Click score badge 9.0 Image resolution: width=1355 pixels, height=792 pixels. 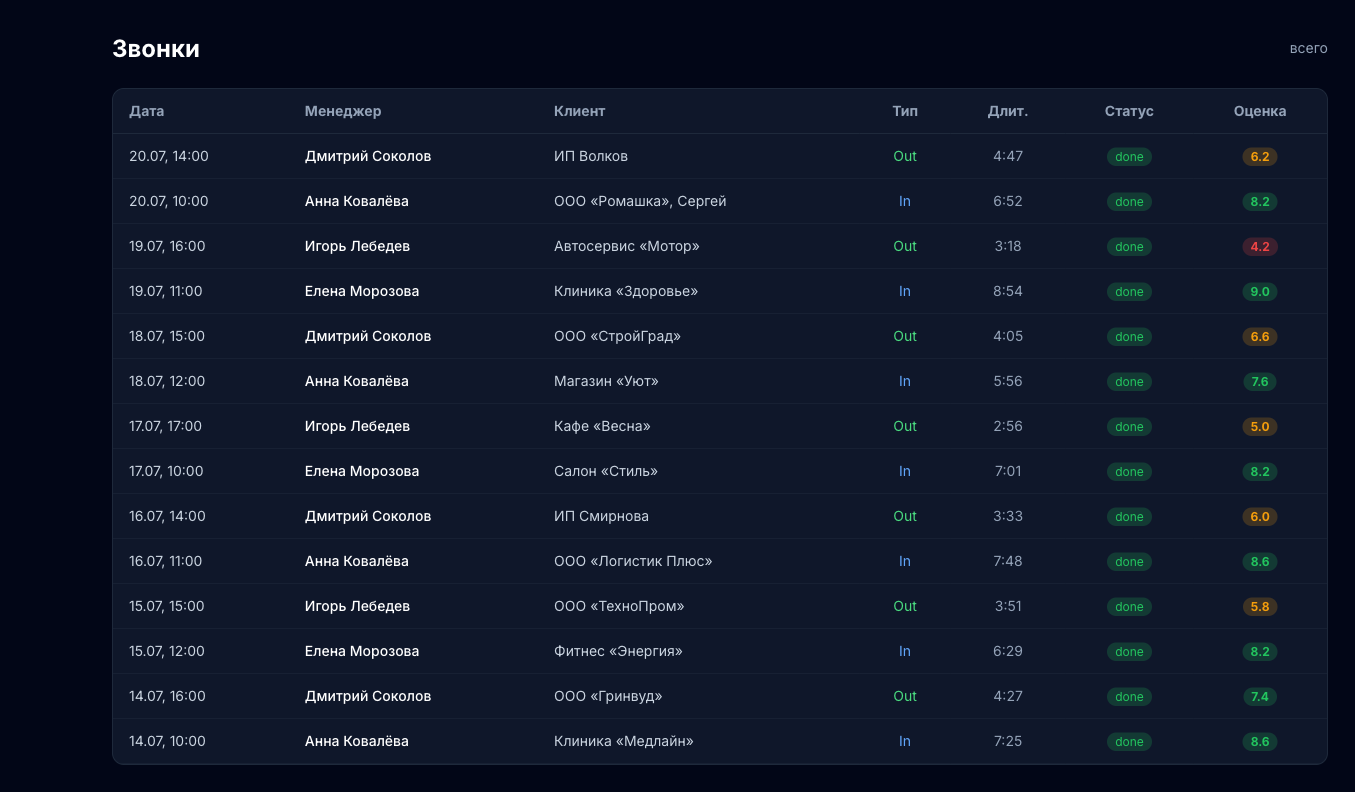[x=1260, y=292]
